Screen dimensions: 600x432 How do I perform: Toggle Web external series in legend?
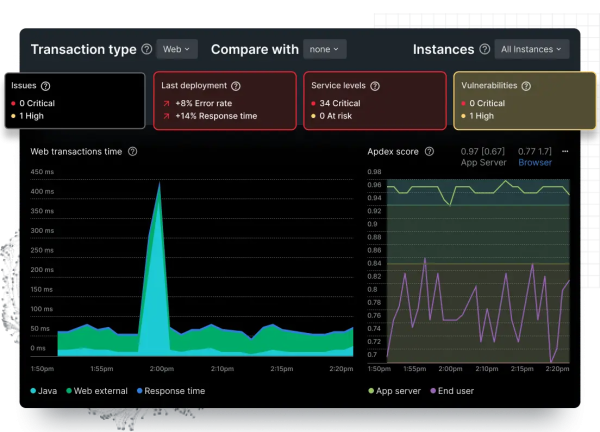click(96, 391)
